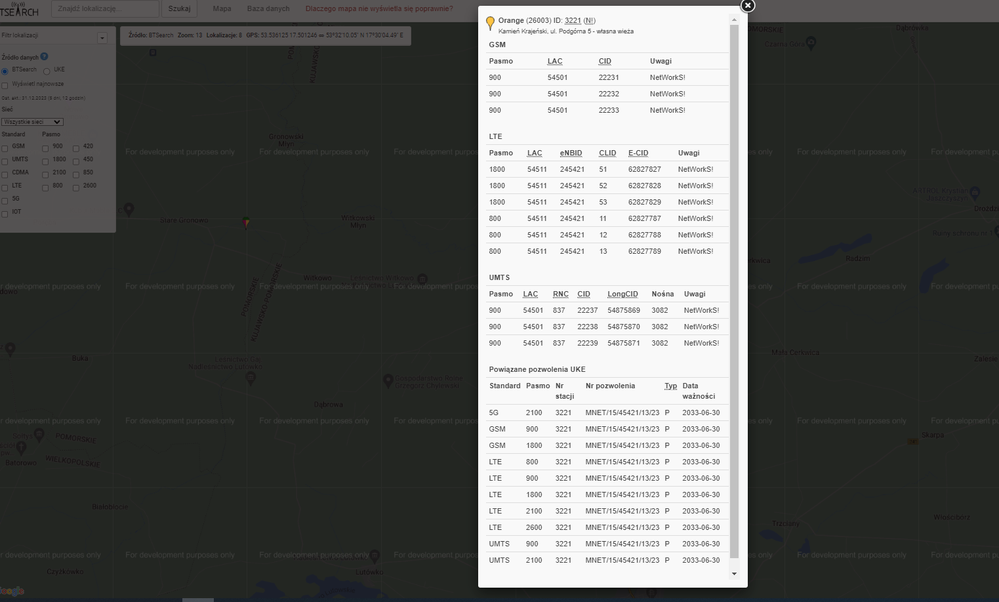The width and height of the screenshot is (999, 602).
Task: Collapse the Filtr lokalizacji panel arrow
Action: click(x=102, y=38)
